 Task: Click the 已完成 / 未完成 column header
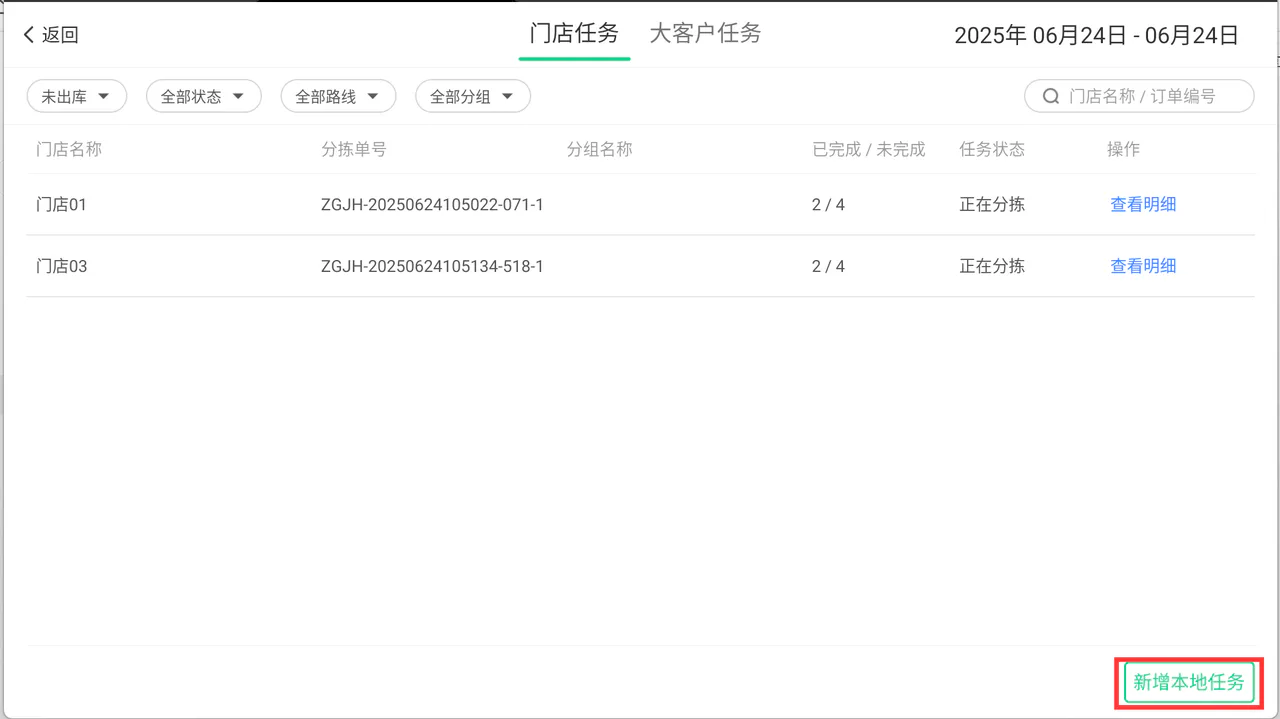(869, 149)
